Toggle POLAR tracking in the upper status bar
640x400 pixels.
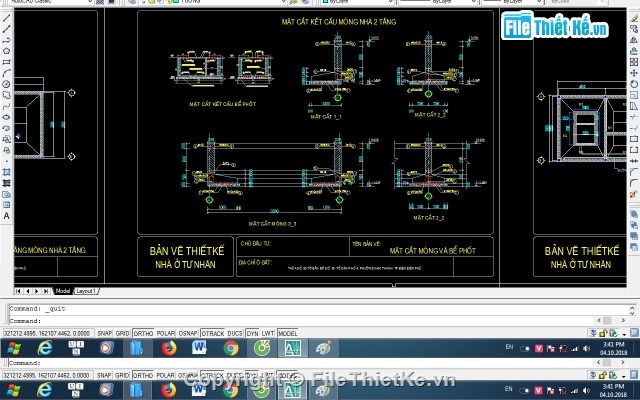(166, 333)
